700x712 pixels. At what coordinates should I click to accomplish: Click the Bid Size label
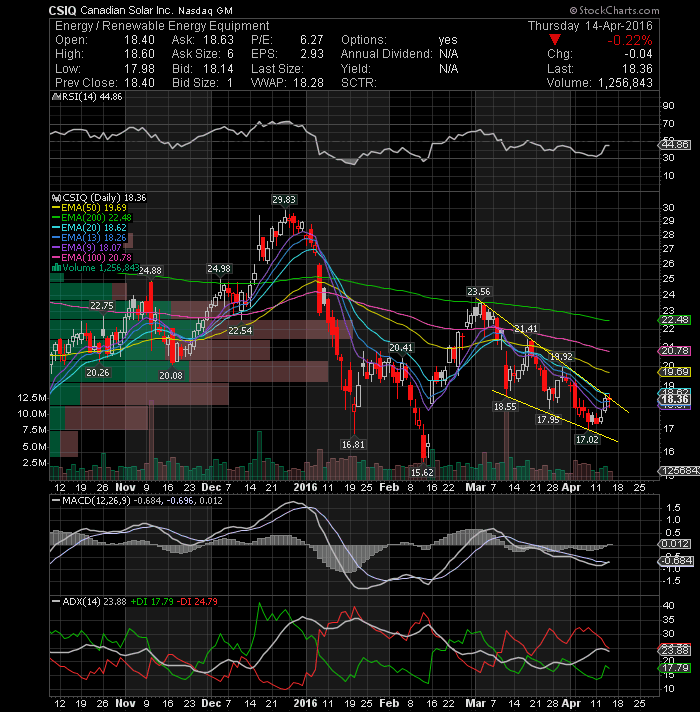(195, 83)
